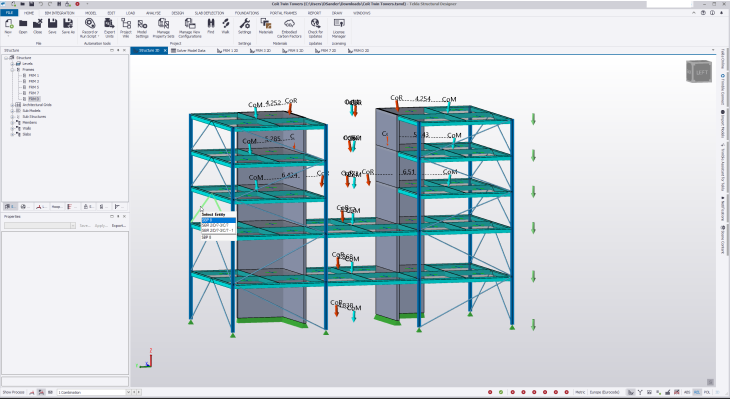Open Project Wiki from ribbon
The height and width of the screenshot is (399, 730).
coord(126,28)
